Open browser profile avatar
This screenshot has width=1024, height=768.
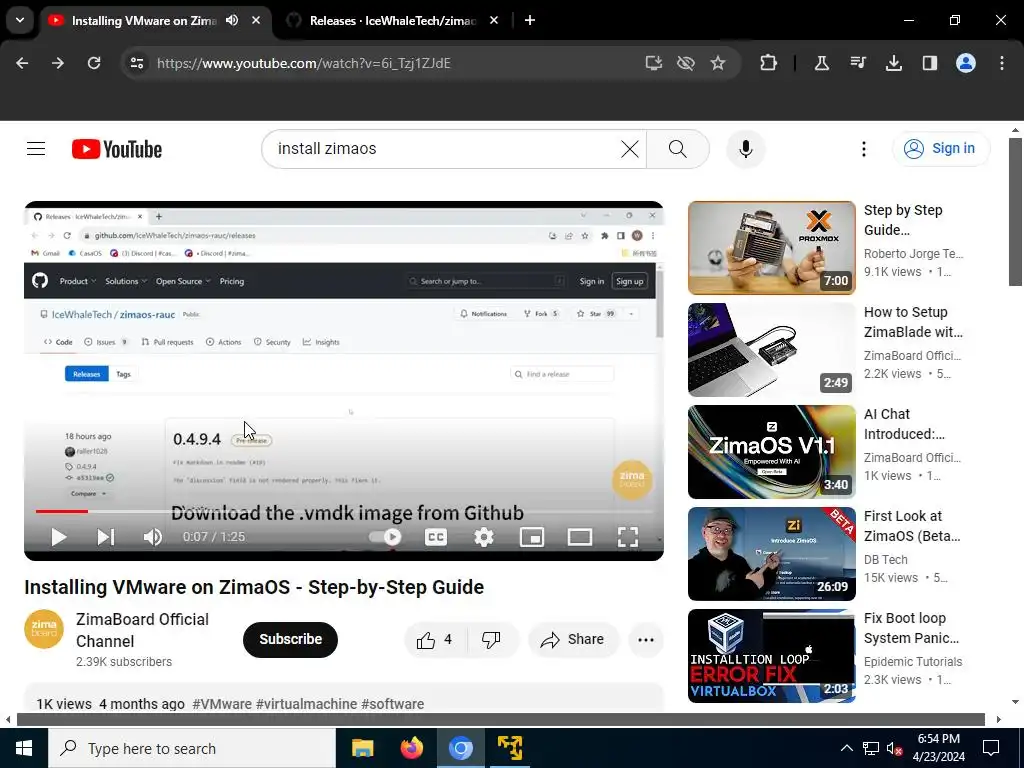[x=966, y=63]
